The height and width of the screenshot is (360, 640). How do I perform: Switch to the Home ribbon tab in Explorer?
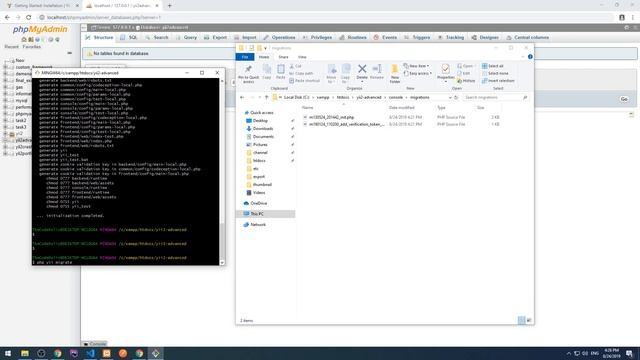[x=264, y=57]
